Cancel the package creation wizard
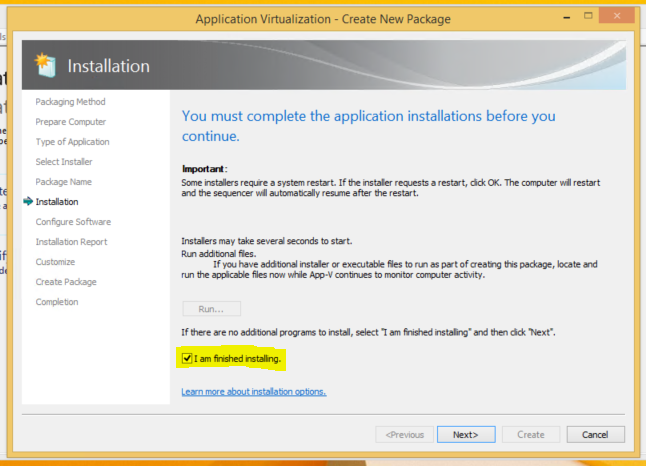The height and width of the screenshot is (466, 646). pos(594,435)
